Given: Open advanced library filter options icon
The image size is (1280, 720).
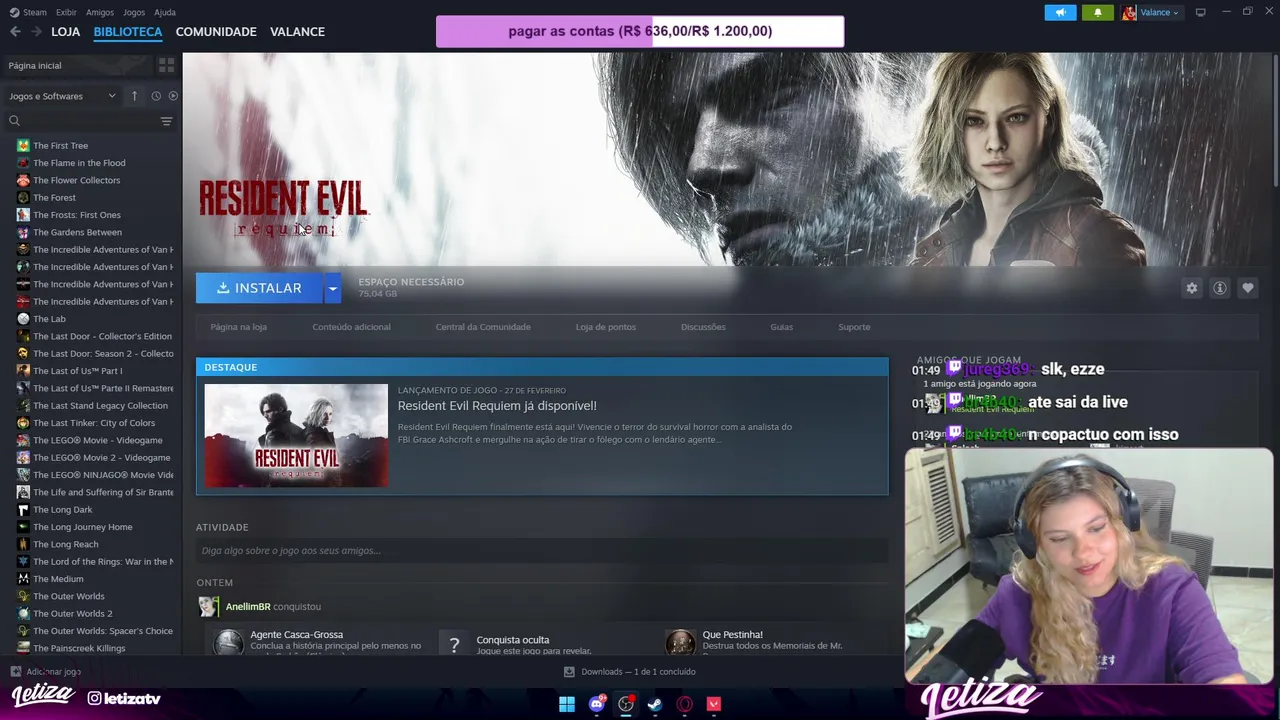Looking at the screenshot, I should [x=166, y=121].
